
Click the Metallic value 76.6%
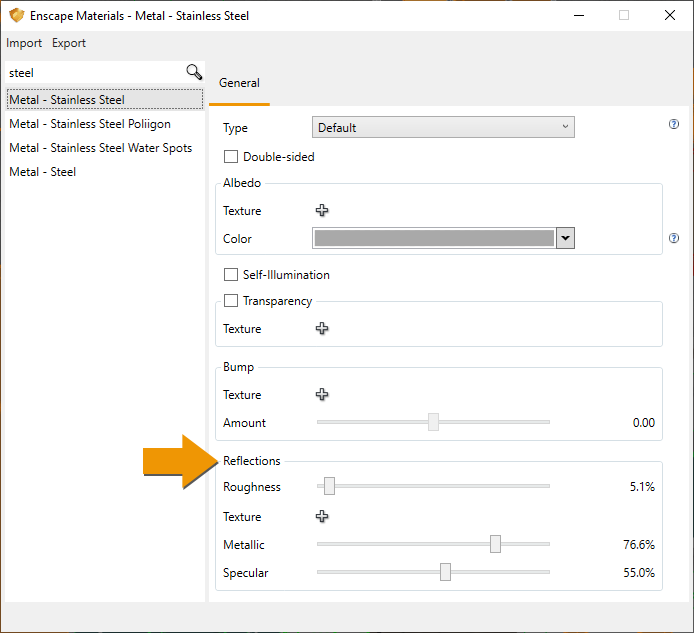pos(639,544)
